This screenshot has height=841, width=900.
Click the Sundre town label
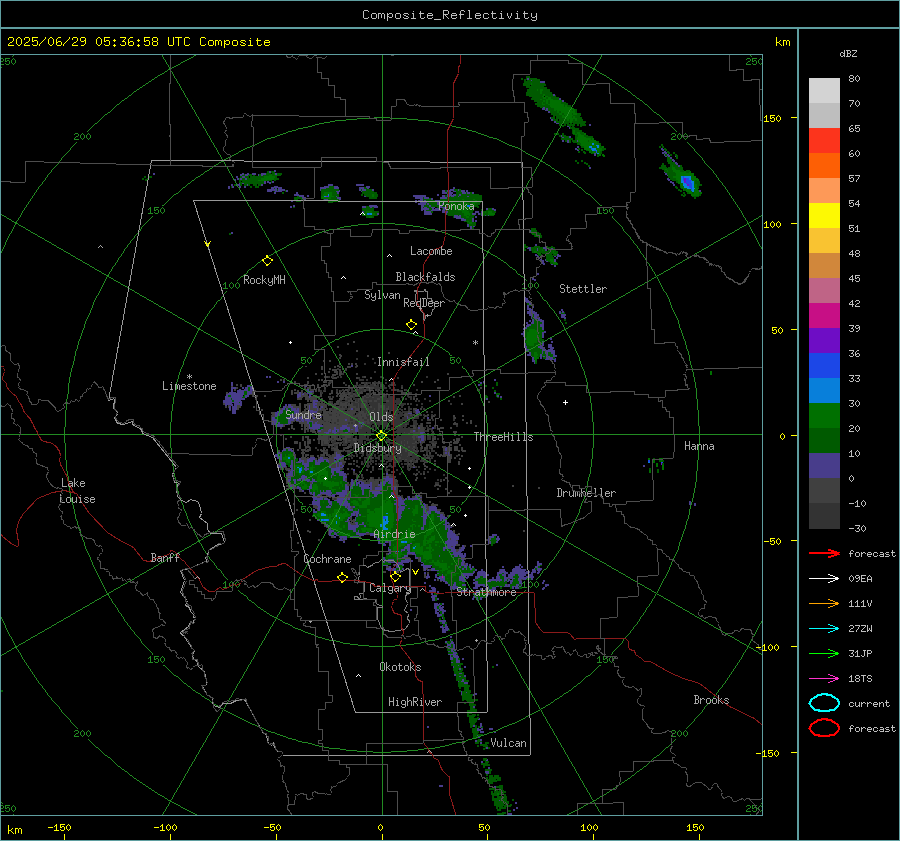pos(304,414)
